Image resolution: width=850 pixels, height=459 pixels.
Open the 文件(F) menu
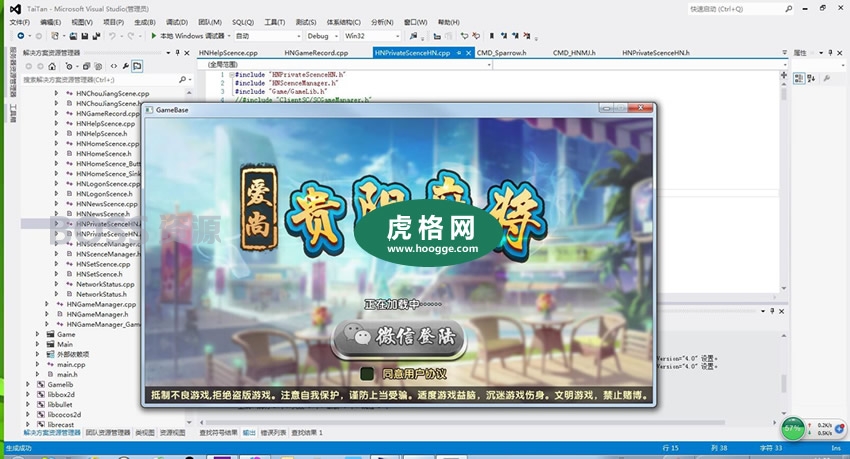point(20,22)
